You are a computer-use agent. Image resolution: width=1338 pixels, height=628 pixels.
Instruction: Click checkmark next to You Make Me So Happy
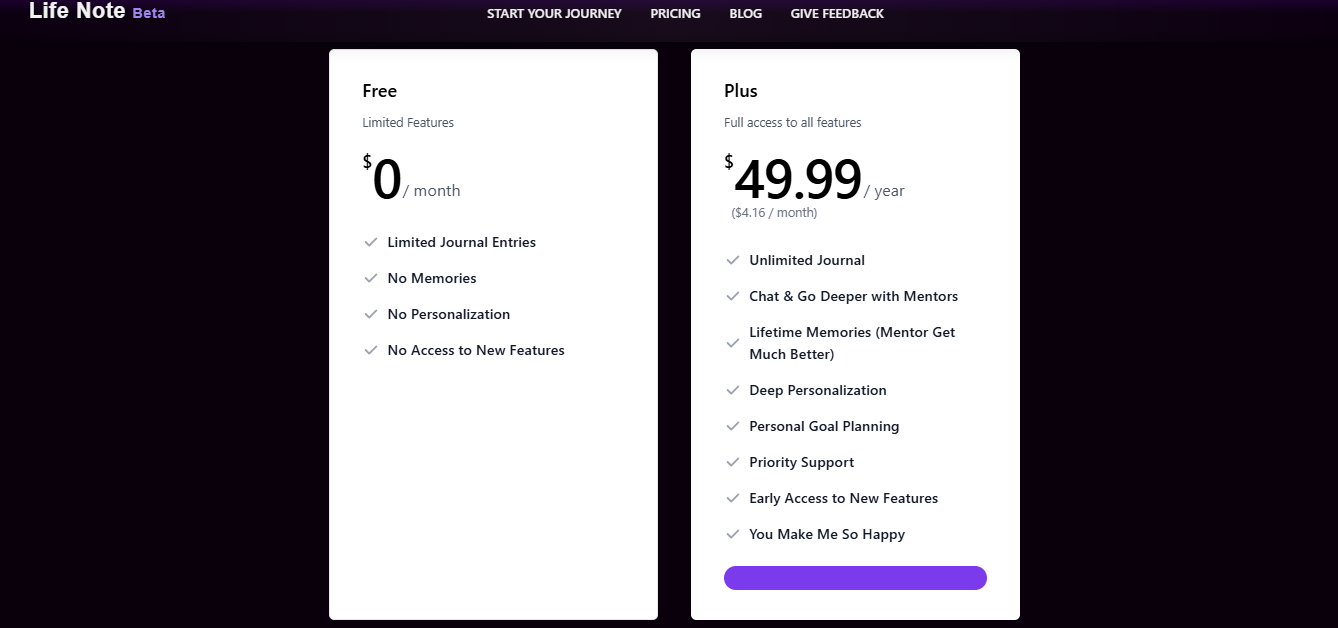tap(733, 534)
